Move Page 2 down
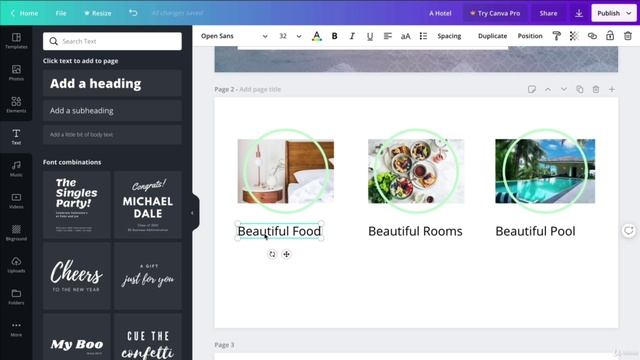 564,89
